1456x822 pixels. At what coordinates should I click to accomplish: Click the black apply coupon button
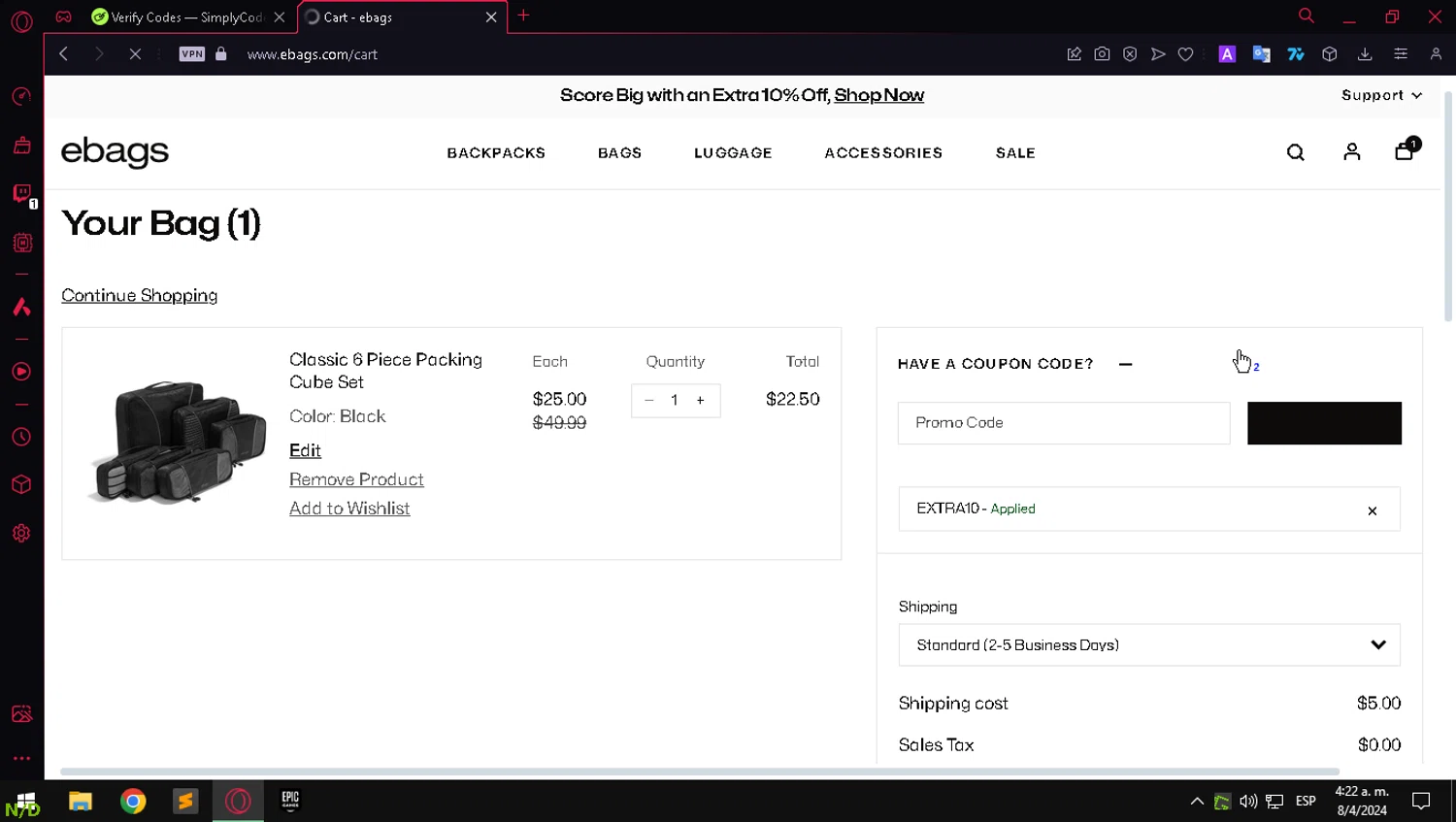click(x=1324, y=423)
